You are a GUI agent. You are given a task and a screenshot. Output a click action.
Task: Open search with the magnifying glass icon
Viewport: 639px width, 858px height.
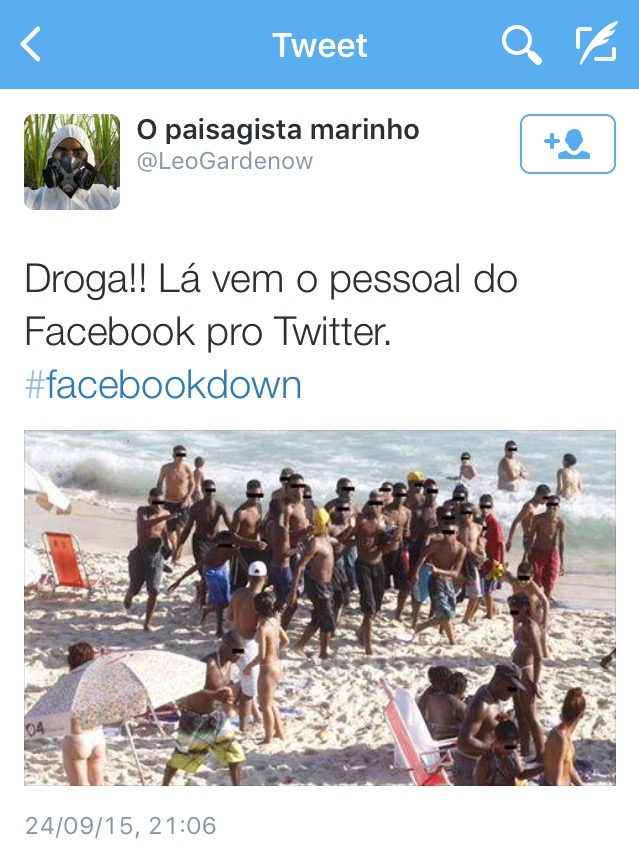[x=521, y=45]
